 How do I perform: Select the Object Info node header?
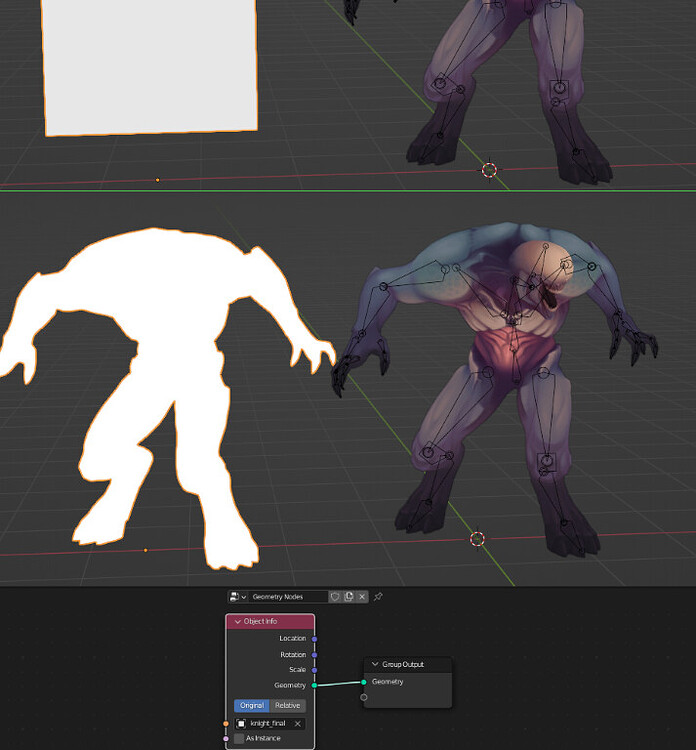(x=270, y=621)
